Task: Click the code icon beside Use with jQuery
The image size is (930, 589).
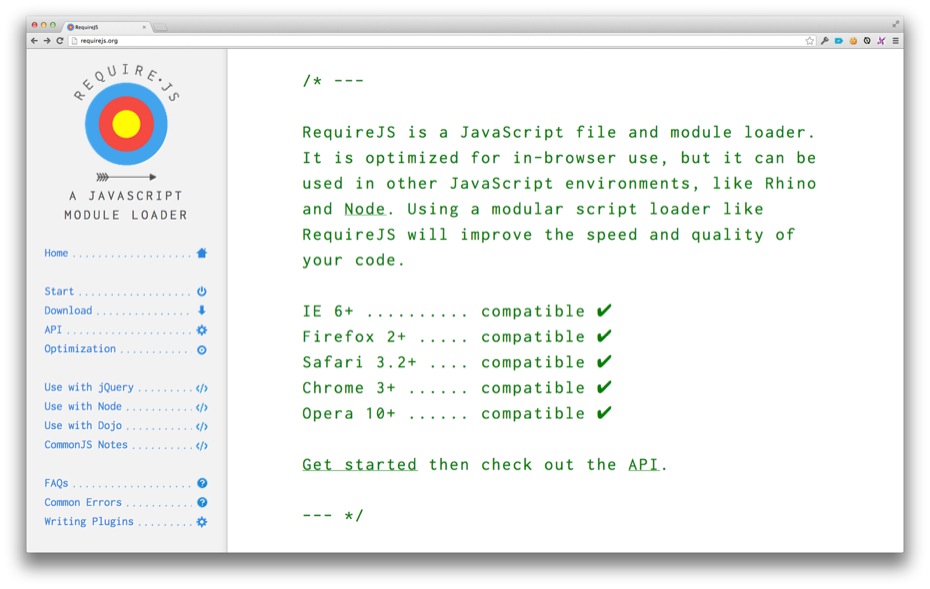Action: pos(202,389)
